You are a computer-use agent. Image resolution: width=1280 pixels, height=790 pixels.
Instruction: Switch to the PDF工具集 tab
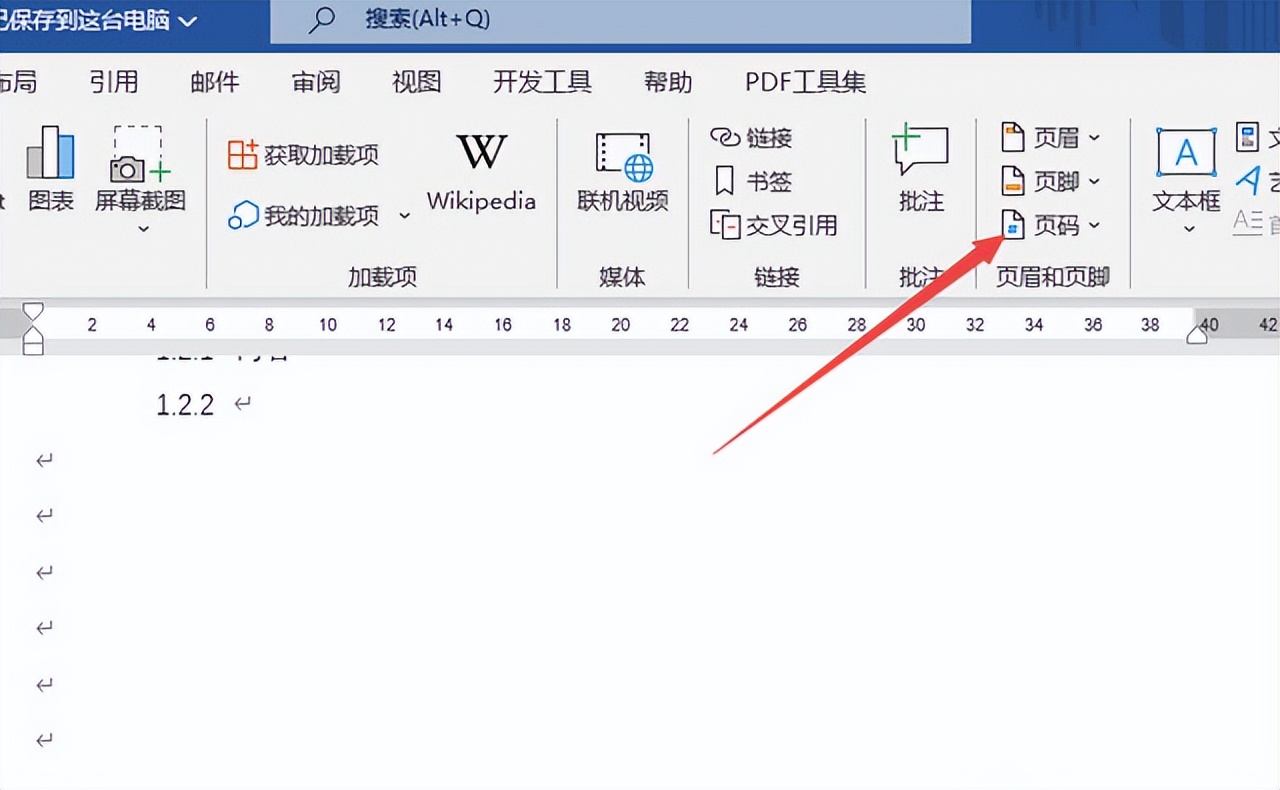(804, 83)
